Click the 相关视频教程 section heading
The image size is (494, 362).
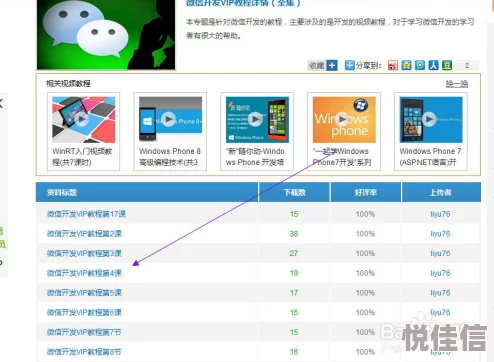click(x=68, y=83)
